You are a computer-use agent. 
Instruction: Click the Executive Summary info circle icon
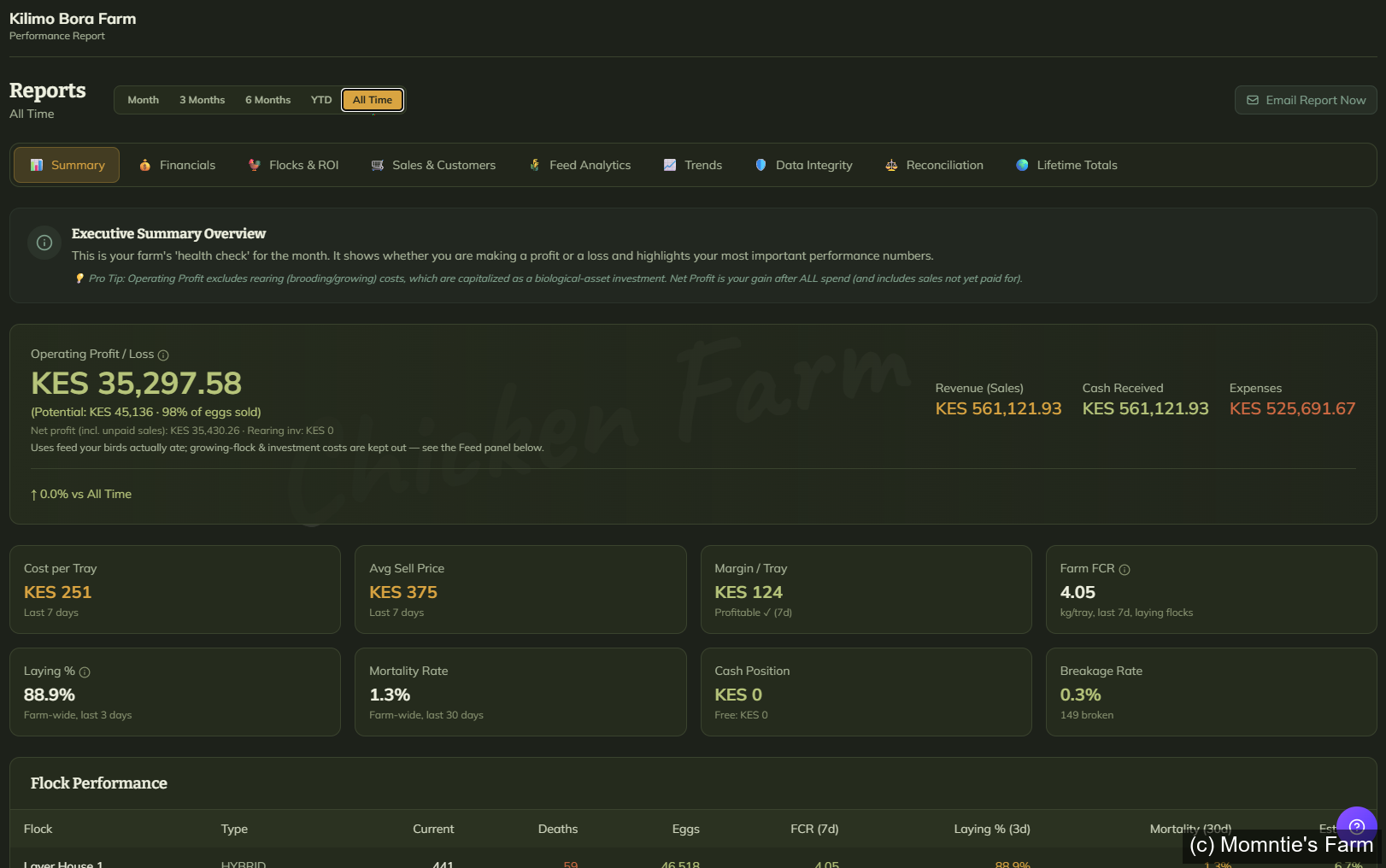coord(44,243)
